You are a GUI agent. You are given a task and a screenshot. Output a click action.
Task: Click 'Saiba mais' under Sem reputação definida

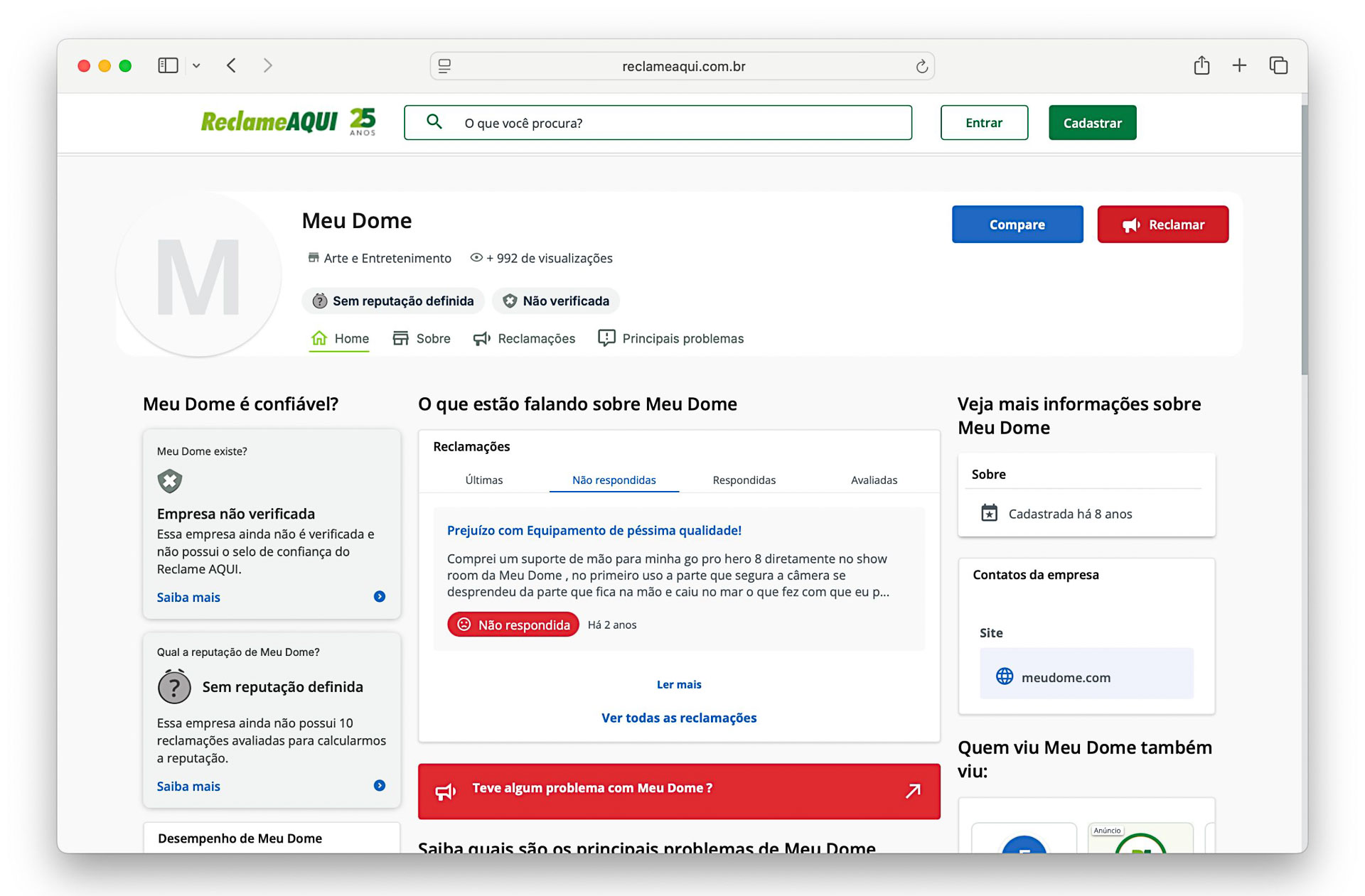coord(188,787)
